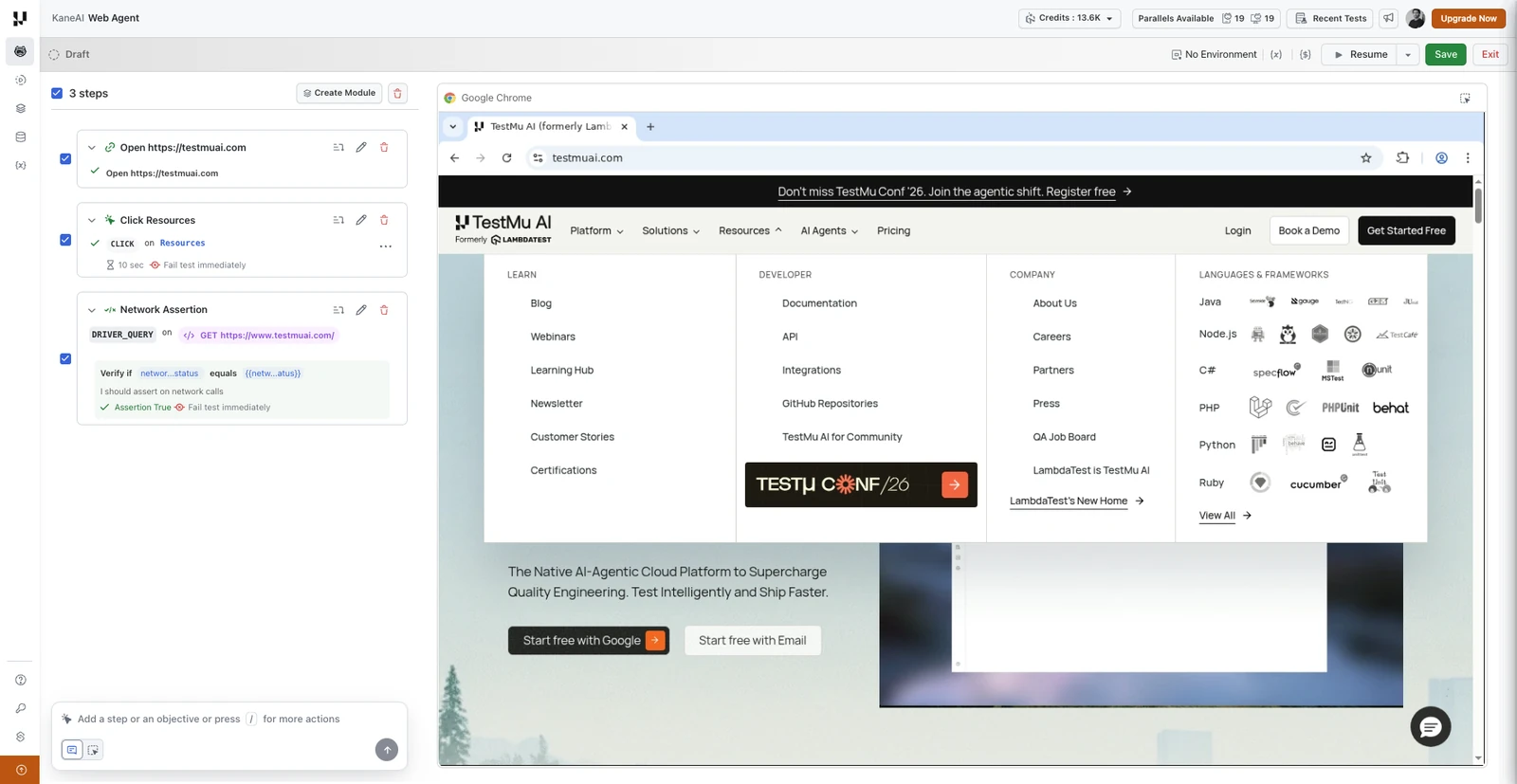The image size is (1517, 784).
Task: Select Documentation under Developer
Action: click(x=819, y=303)
